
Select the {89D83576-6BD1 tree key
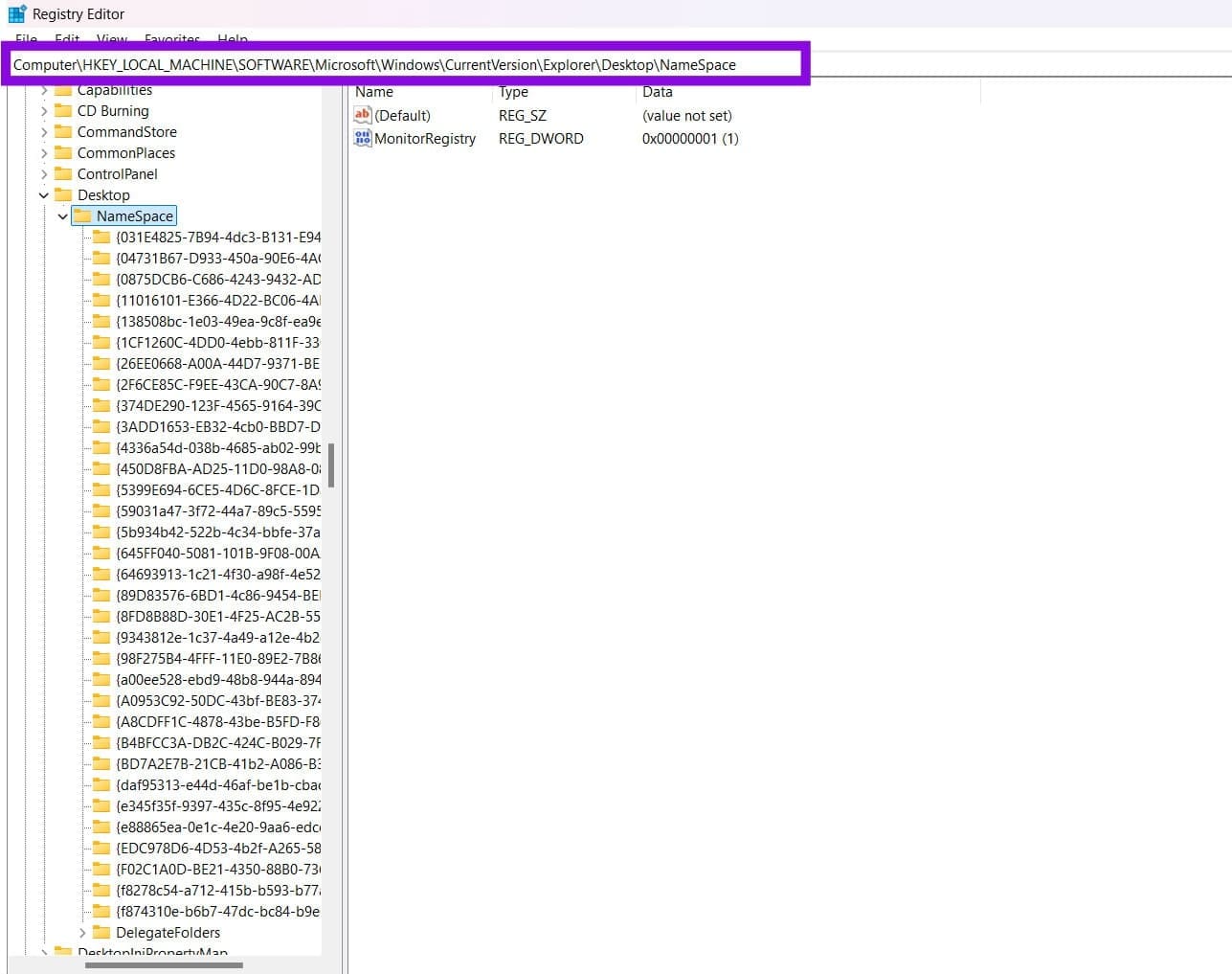217,595
